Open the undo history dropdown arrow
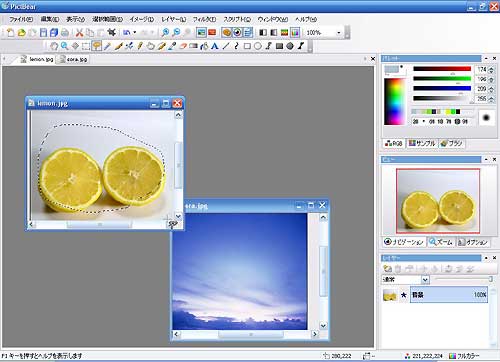Image resolution: width=500 pixels, height=362 pixels. [135, 32]
